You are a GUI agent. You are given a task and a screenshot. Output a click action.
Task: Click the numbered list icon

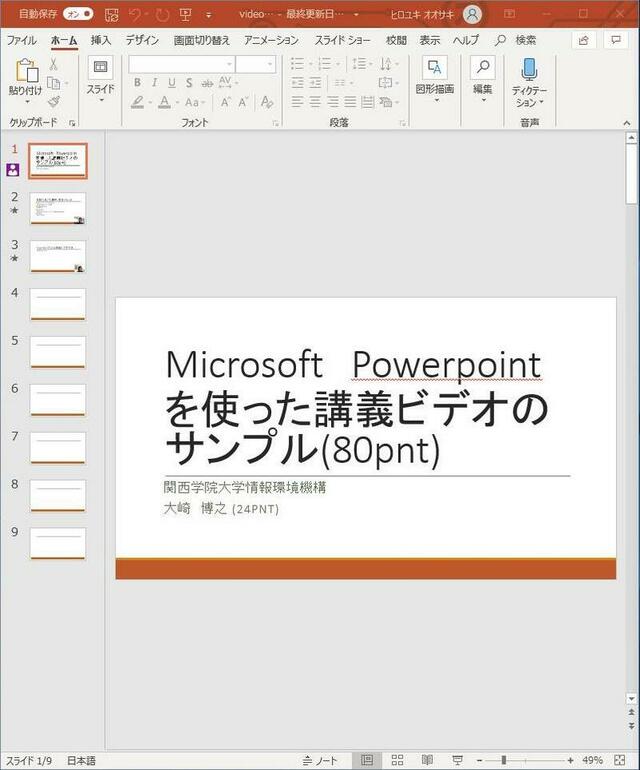[x=324, y=64]
